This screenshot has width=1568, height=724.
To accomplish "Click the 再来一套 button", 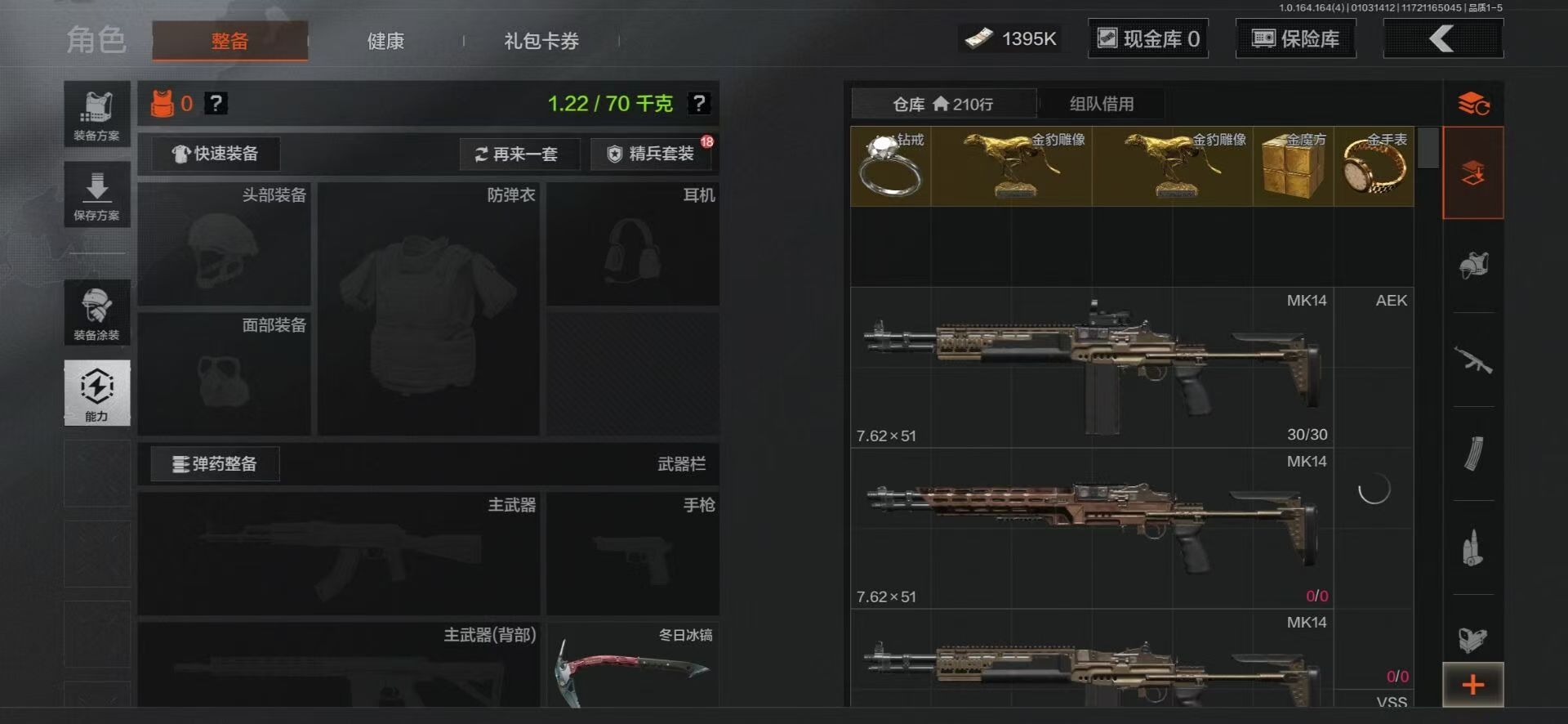I will pos(519,154).
